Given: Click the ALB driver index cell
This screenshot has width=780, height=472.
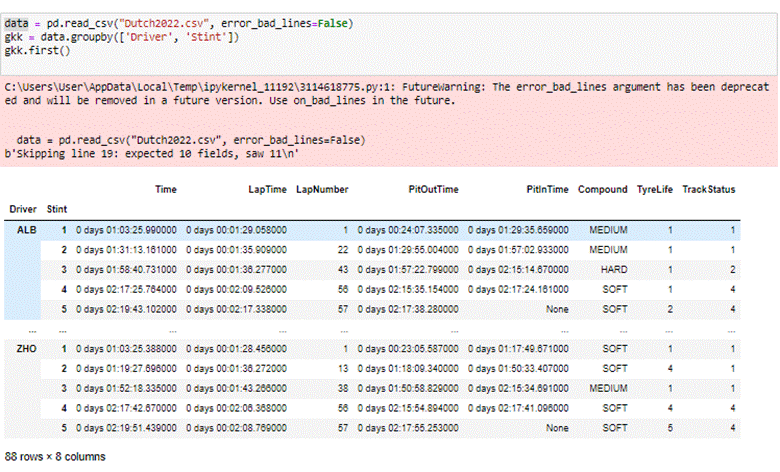Looking at the screenshot, I should pyautogui.click(x=26, y=230).
